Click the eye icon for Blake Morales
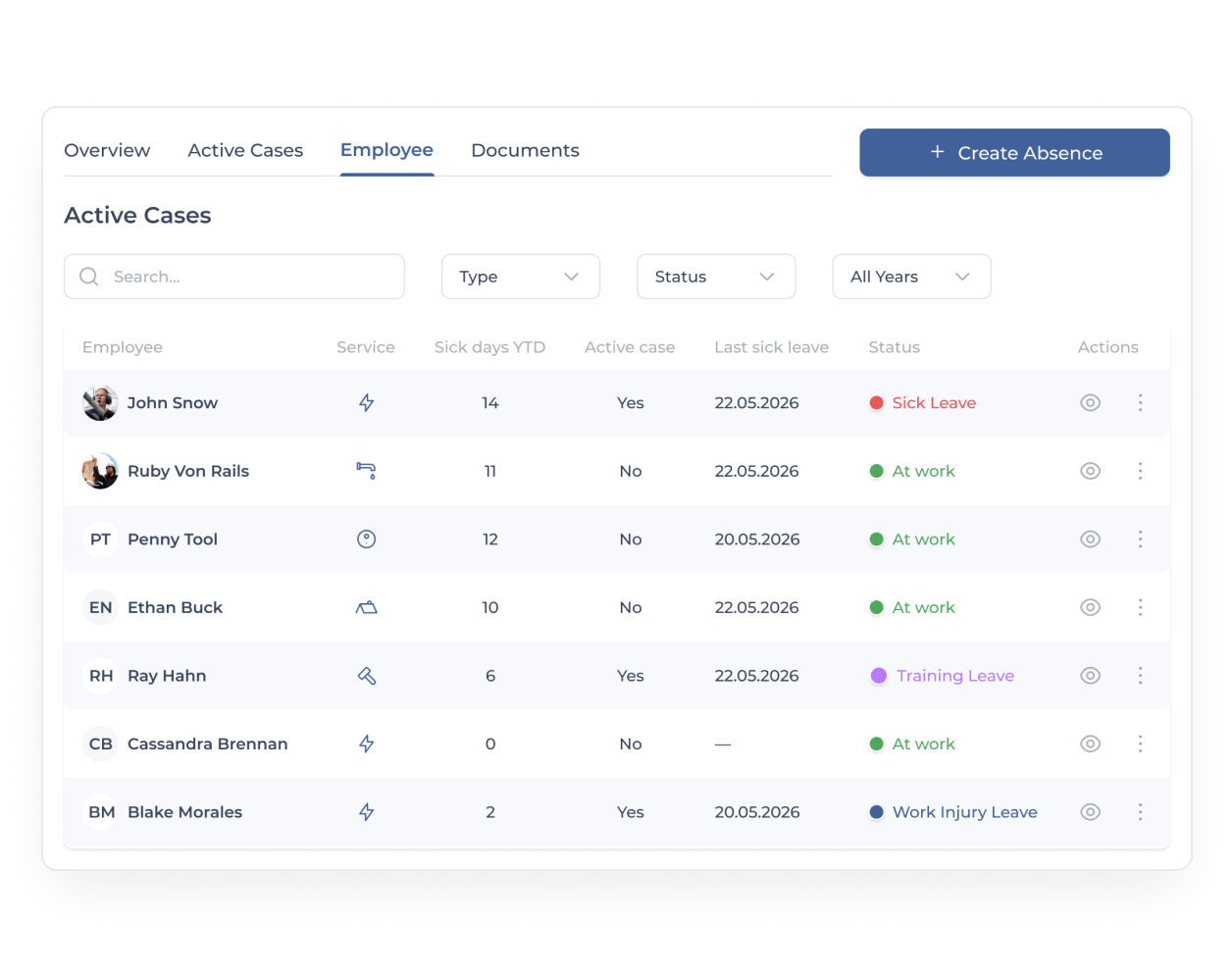 [1090, 812]
